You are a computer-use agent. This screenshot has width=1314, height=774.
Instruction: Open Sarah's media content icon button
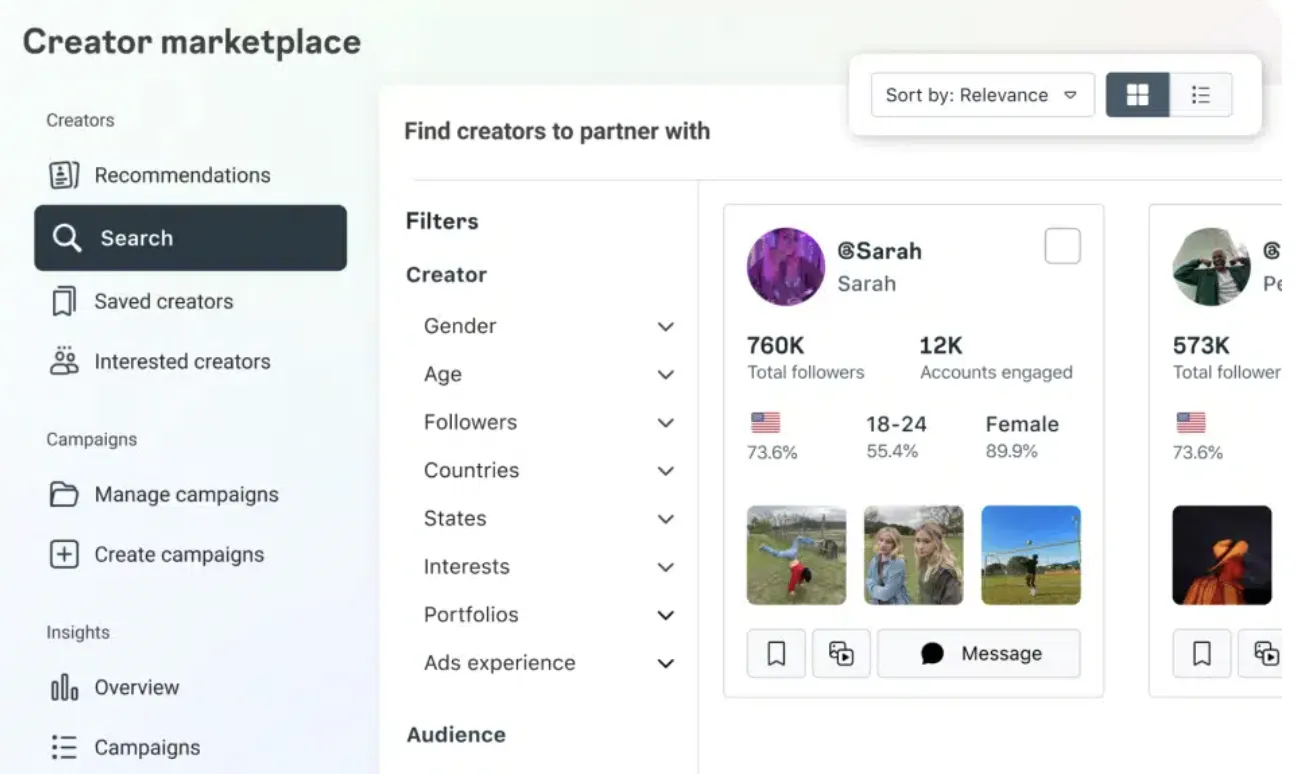click(841, 654)
